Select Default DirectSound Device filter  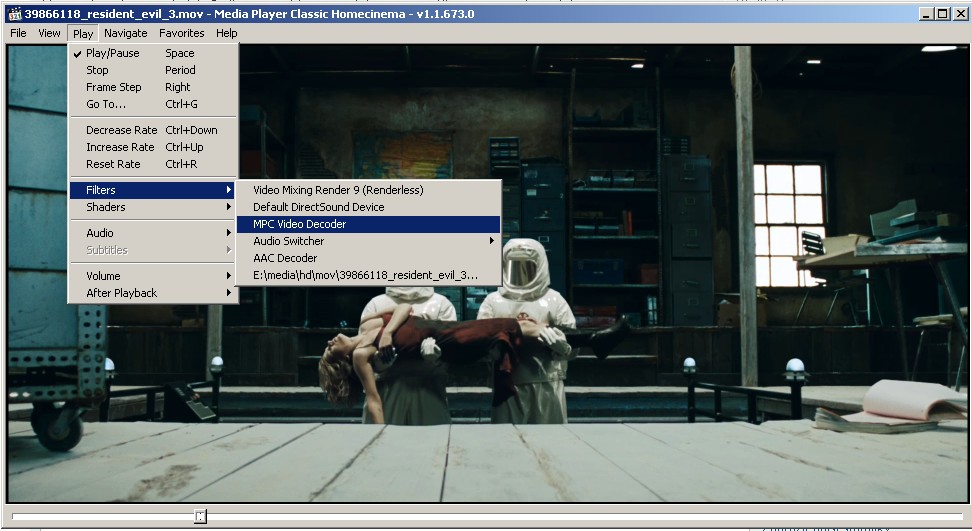tap(368, 207)
